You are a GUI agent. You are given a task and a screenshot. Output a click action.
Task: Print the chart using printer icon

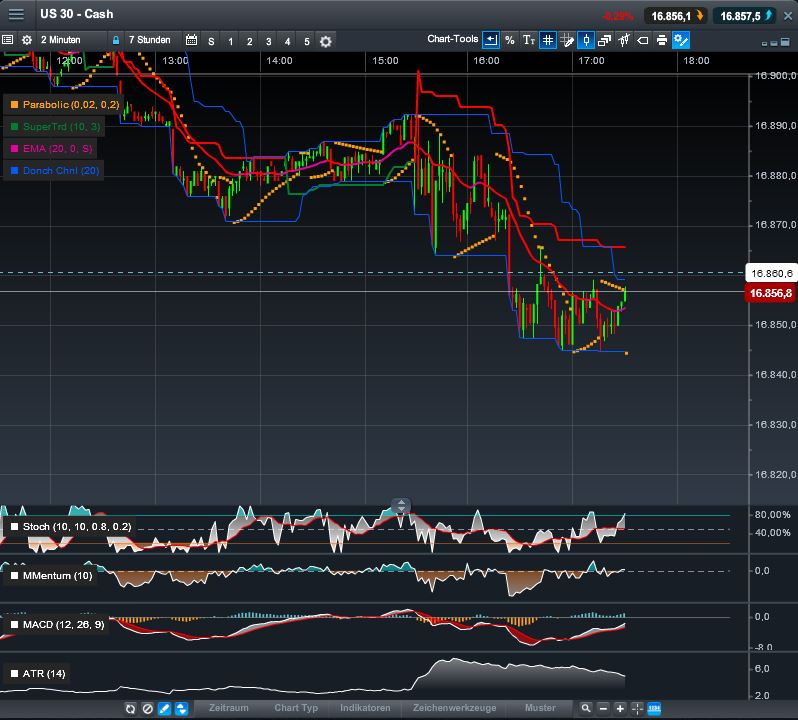(662, 40)
